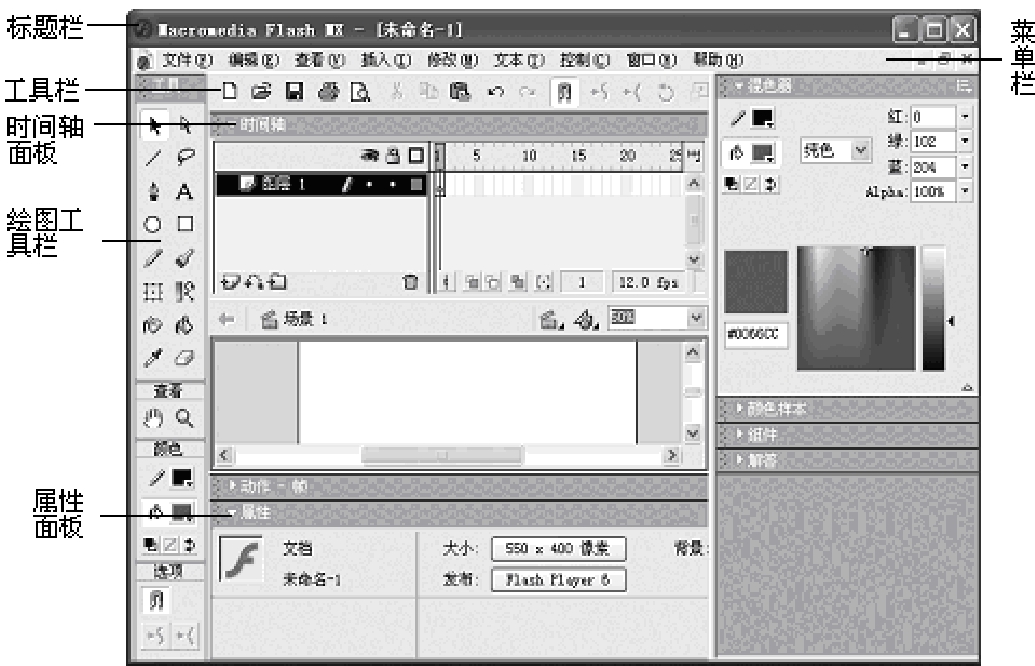Click the Edit Symbols button above stage
The width and height of the screenshot is (1035, 666).
(x=585, y=320)
